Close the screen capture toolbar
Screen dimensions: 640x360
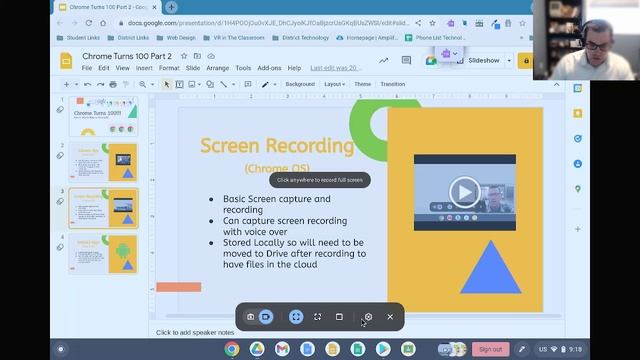[390, 317]
